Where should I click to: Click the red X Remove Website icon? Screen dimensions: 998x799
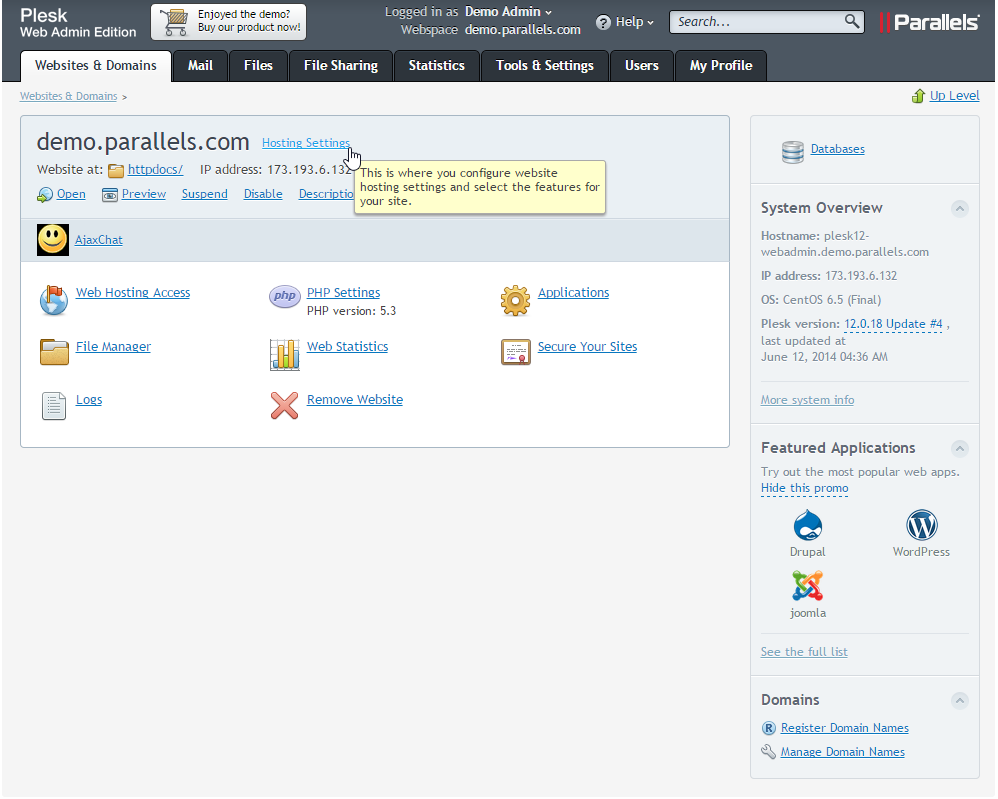285,405
